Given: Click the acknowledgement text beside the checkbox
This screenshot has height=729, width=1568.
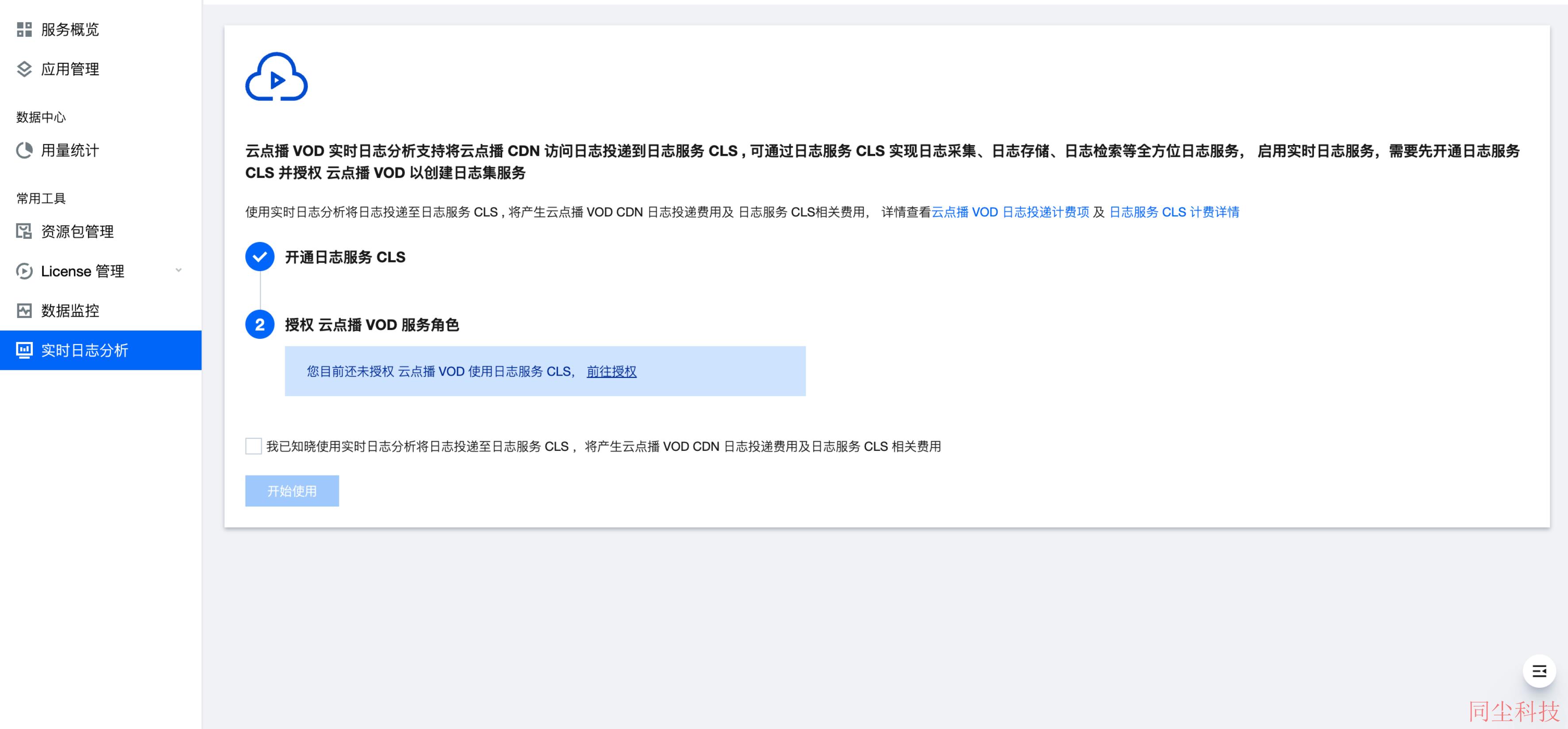Looking at the screenshot, I should pos(604,446).
